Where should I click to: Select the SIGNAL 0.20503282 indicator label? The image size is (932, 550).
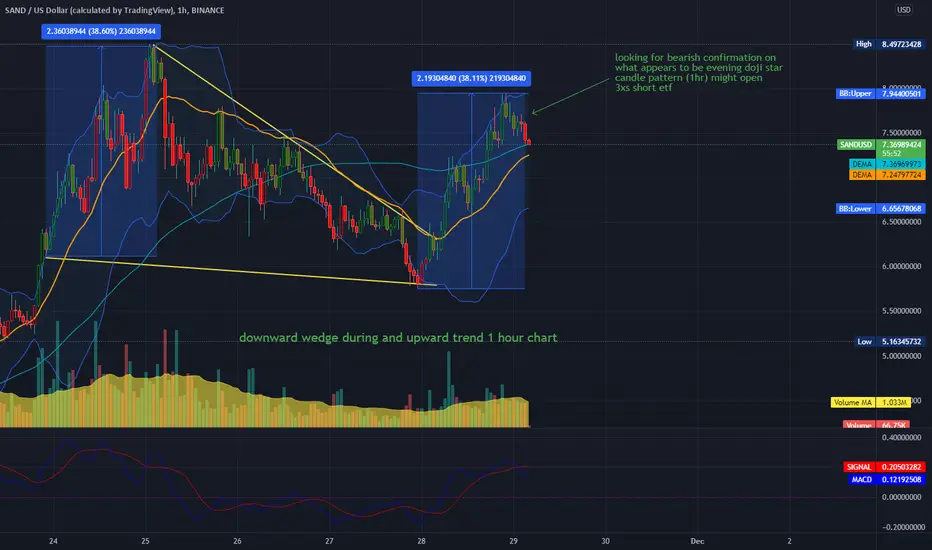884,467
